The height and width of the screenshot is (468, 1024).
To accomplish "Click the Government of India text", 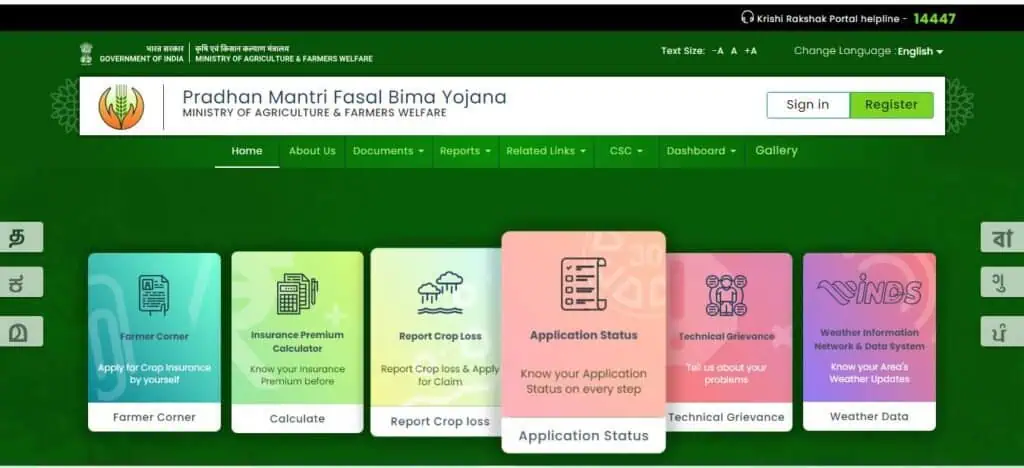I will tap(142, 59).
